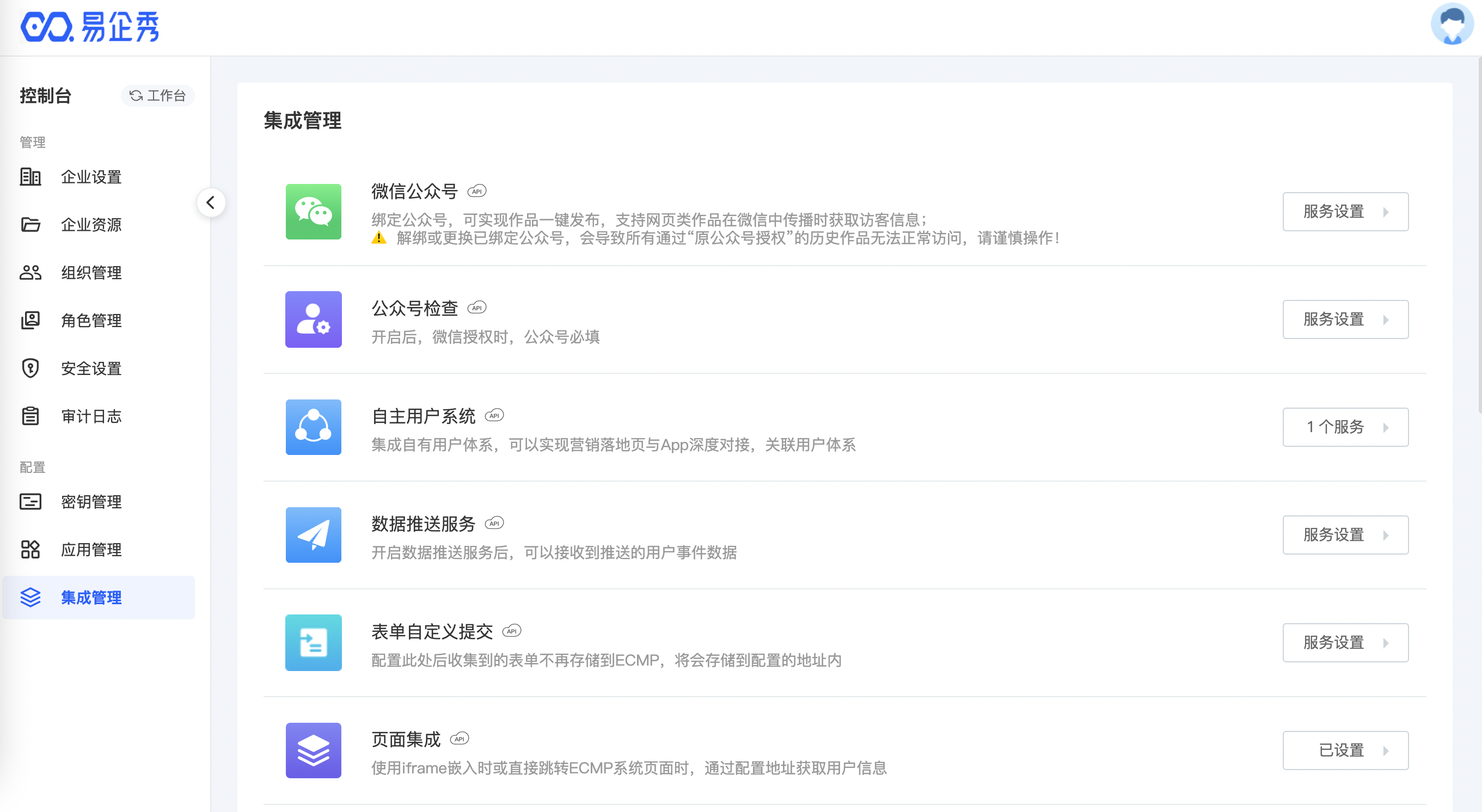Click the 公众号检查 title

(414, 308)
